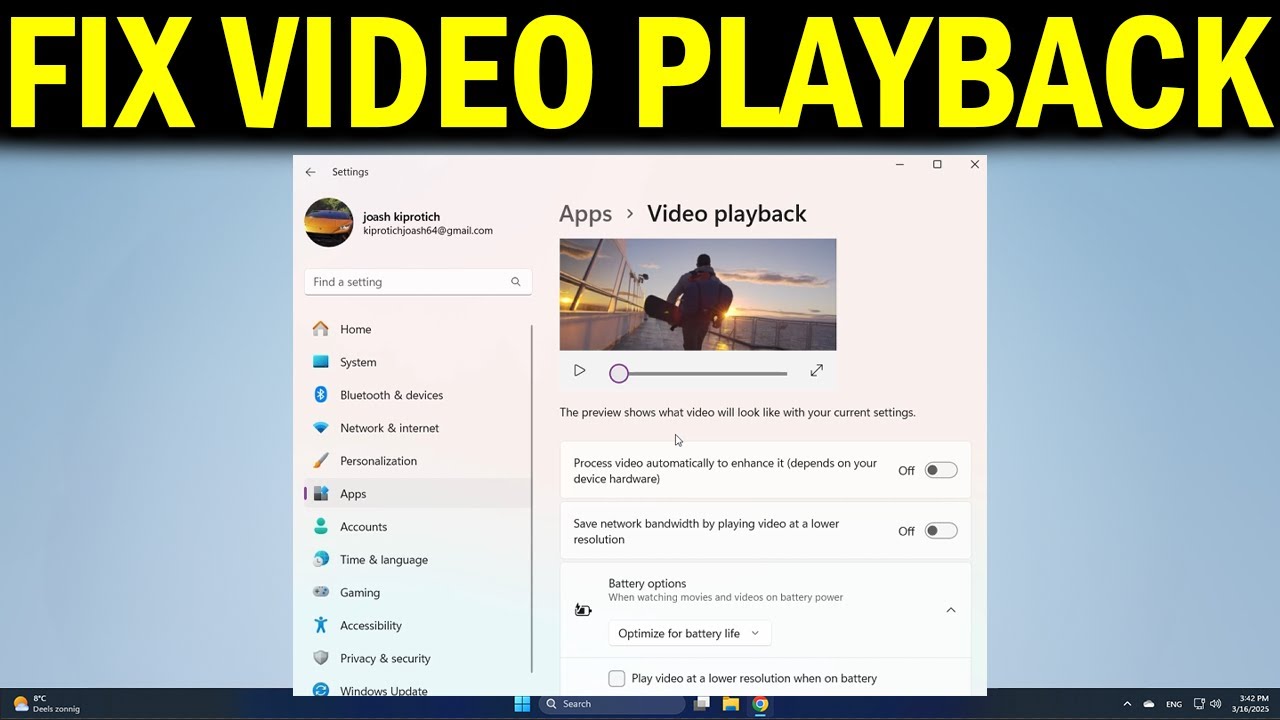Collapse the Battery options section

pyautogui.click(x=951, y=610)
